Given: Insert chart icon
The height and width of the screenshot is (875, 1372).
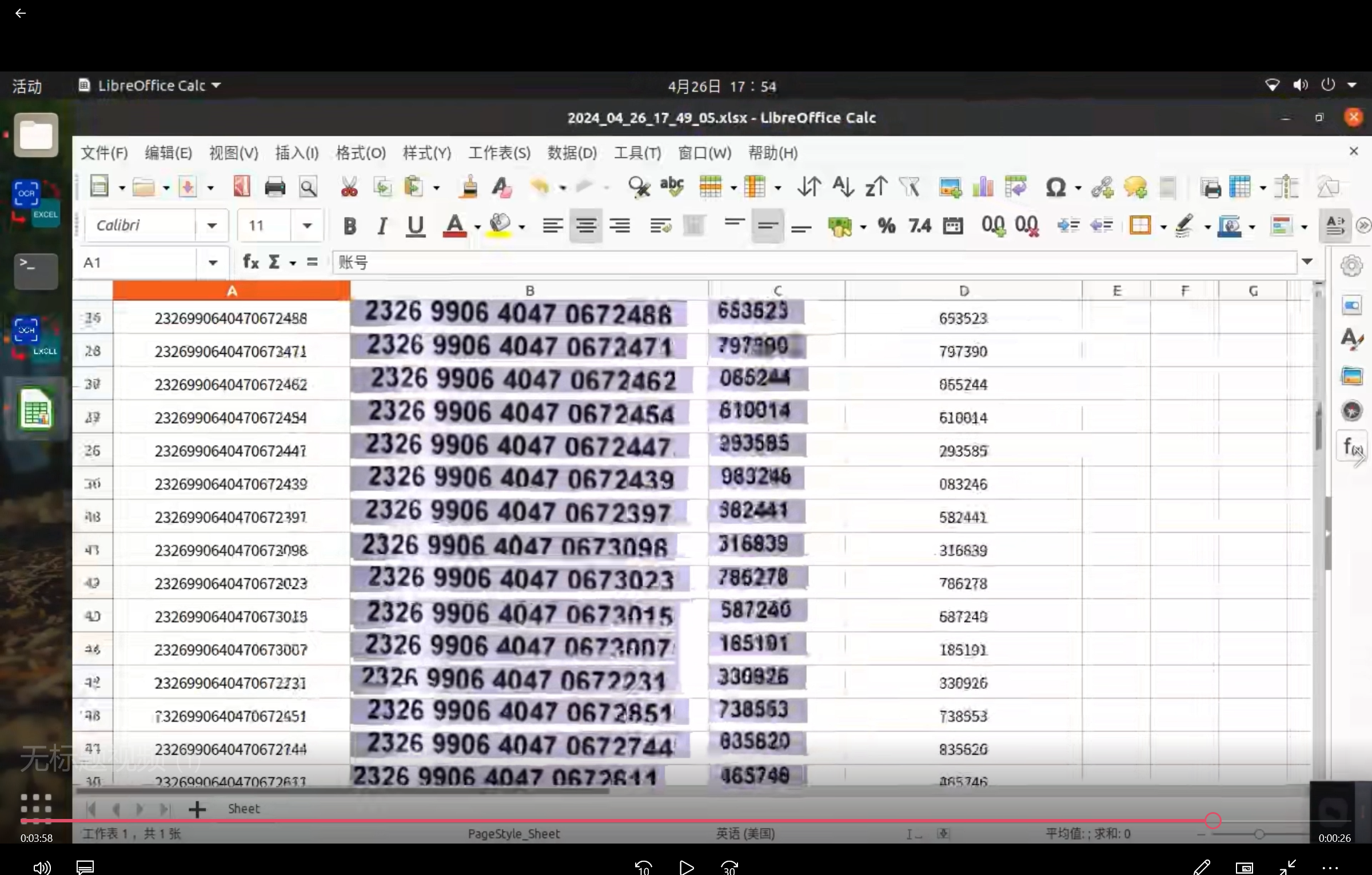Looking at the screenshot, I should click(x=983, y=187).
